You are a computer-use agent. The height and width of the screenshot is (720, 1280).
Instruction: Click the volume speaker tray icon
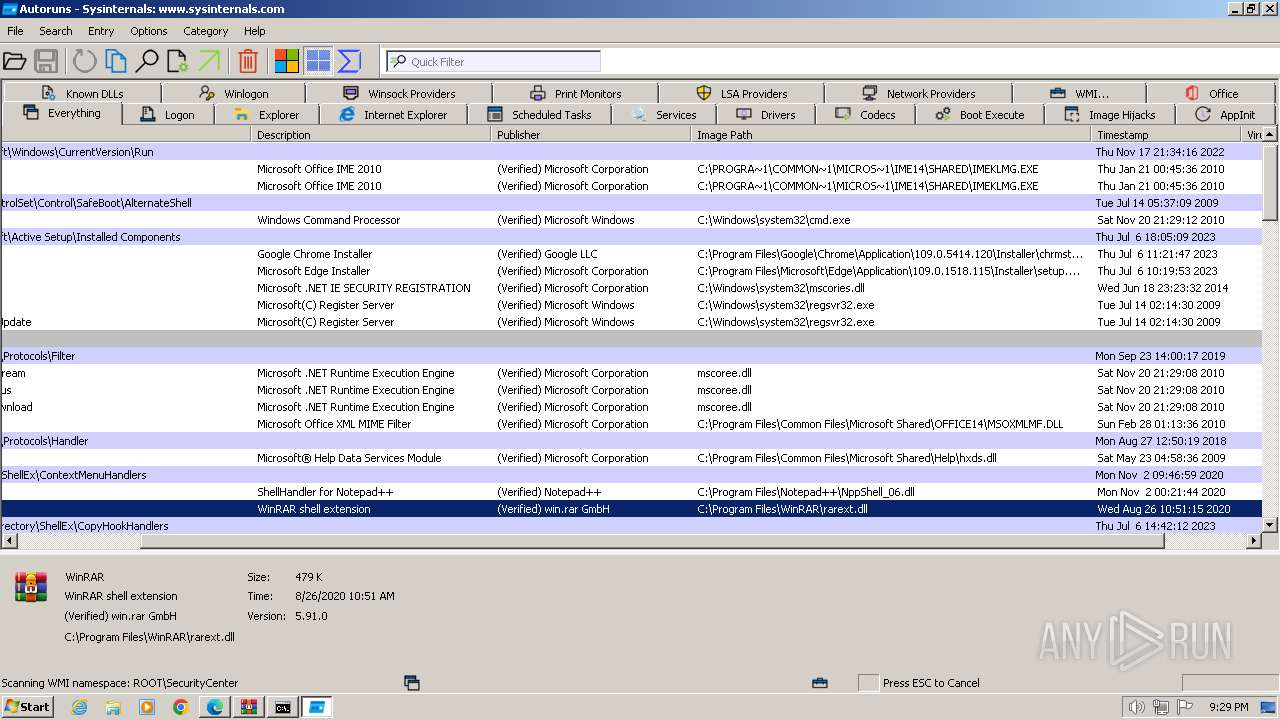[x=1137, y=707]
